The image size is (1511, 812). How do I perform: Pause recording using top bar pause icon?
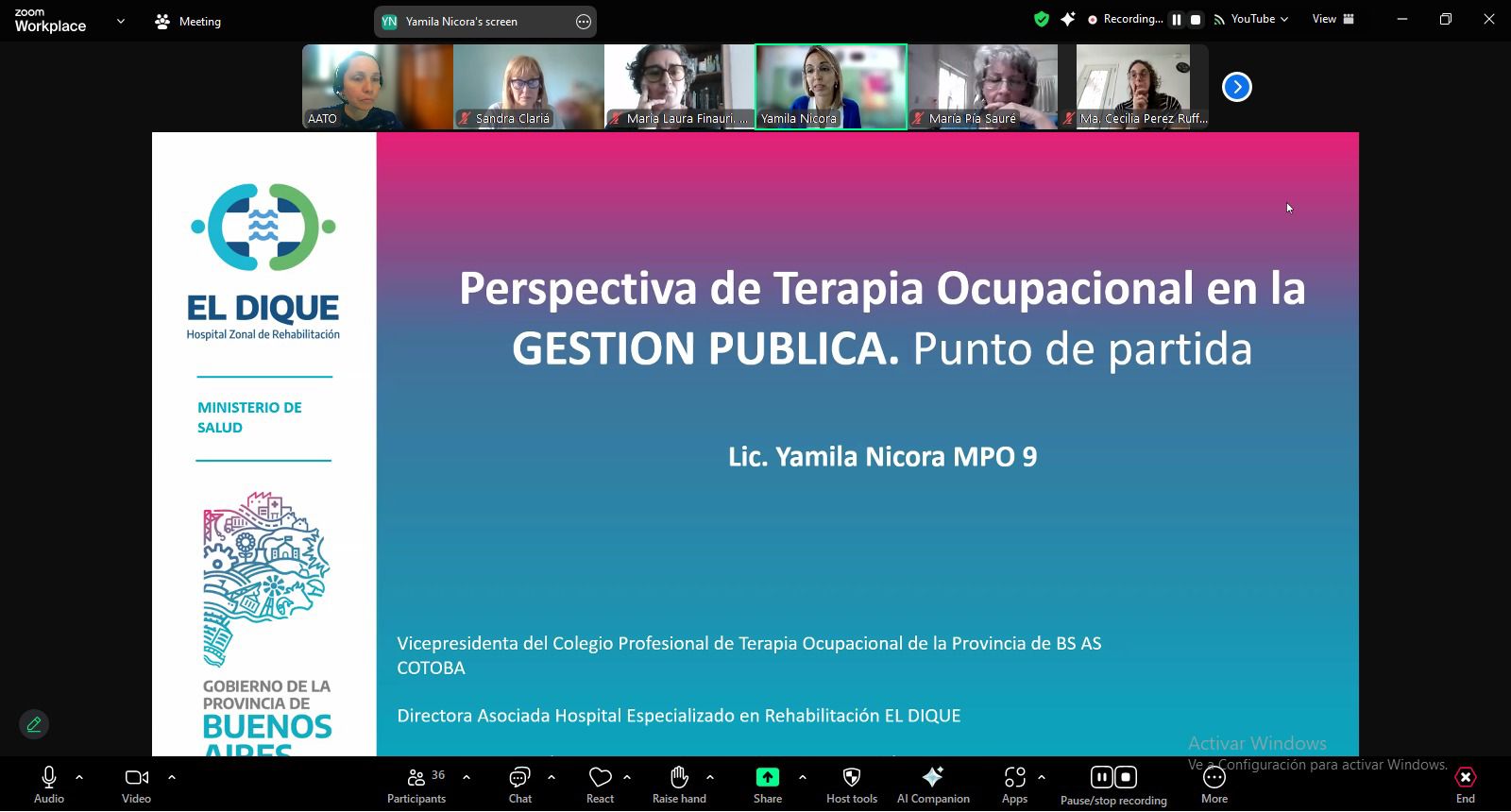[1177, 19]
